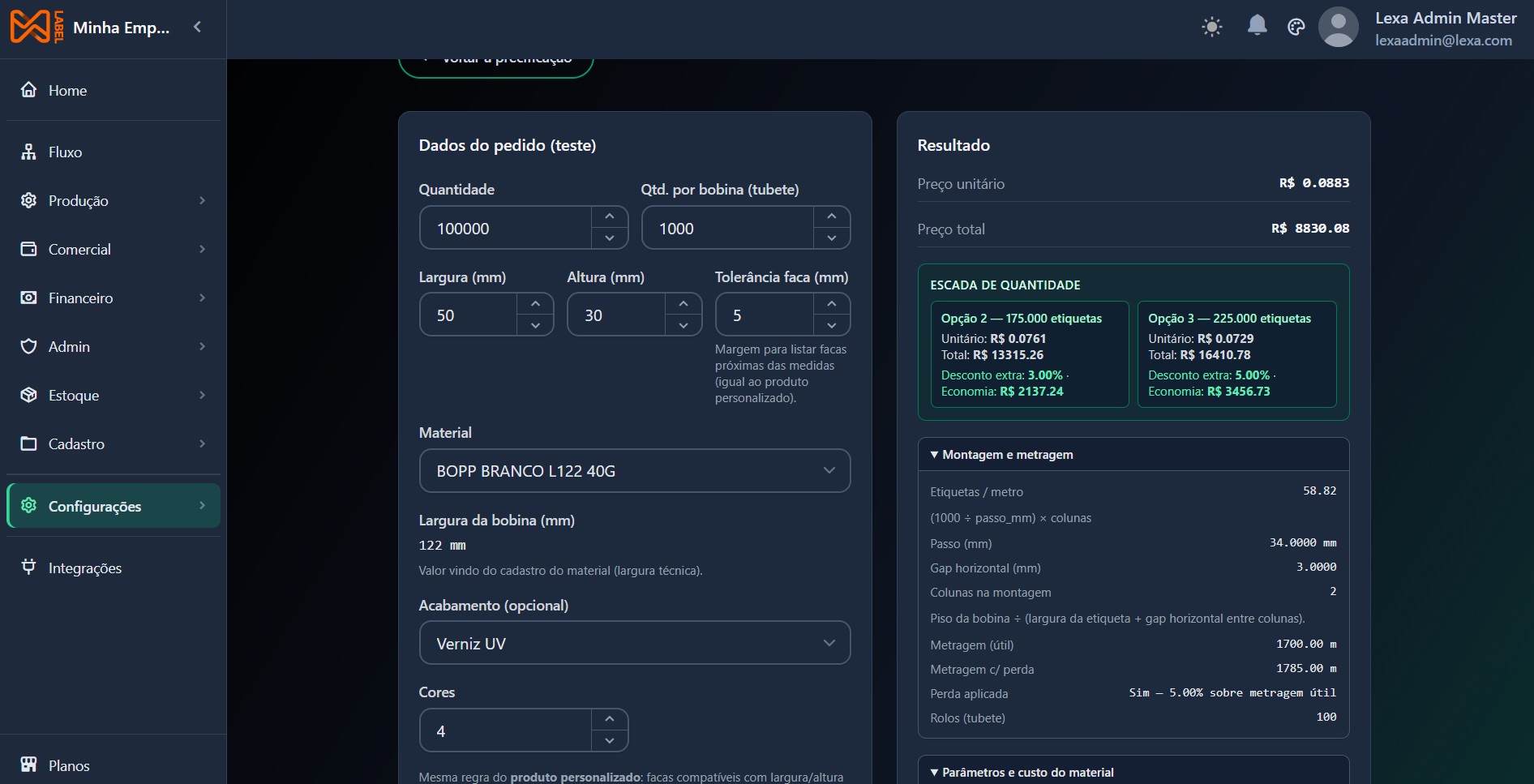Collapse the sidebar with the back chevron

point(197,27)
